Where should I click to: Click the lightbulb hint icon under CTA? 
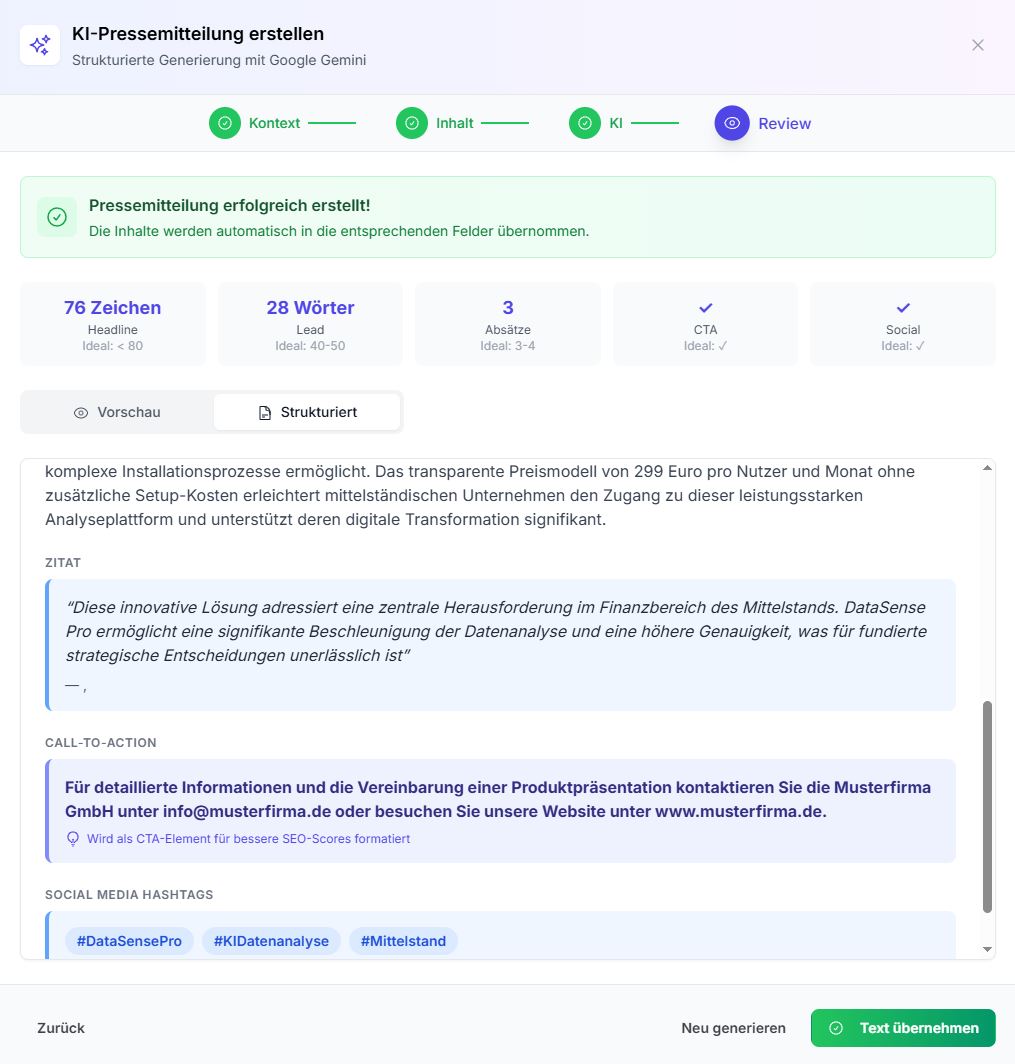point(73,839)
